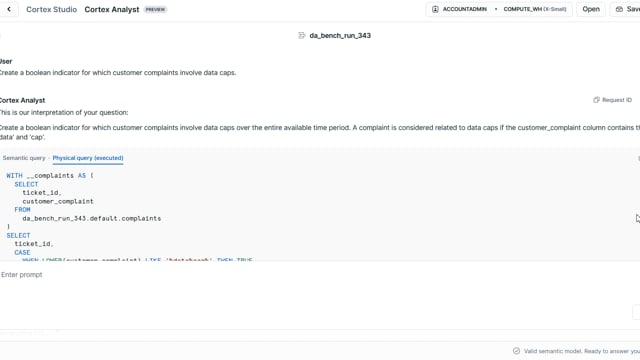
Task: Change the COMPUTE_WH warehouse selection
Action: (x=535, y=9)
